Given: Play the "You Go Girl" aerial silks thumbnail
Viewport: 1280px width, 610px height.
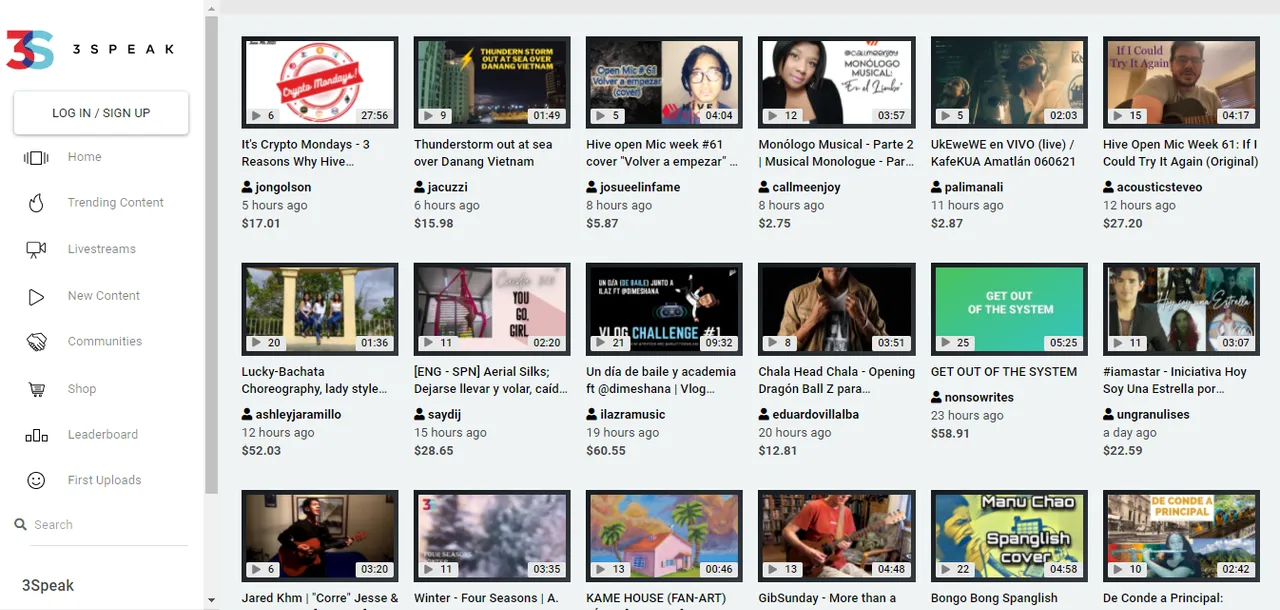Looking at the screenshot, I should (x=492, y=309).
